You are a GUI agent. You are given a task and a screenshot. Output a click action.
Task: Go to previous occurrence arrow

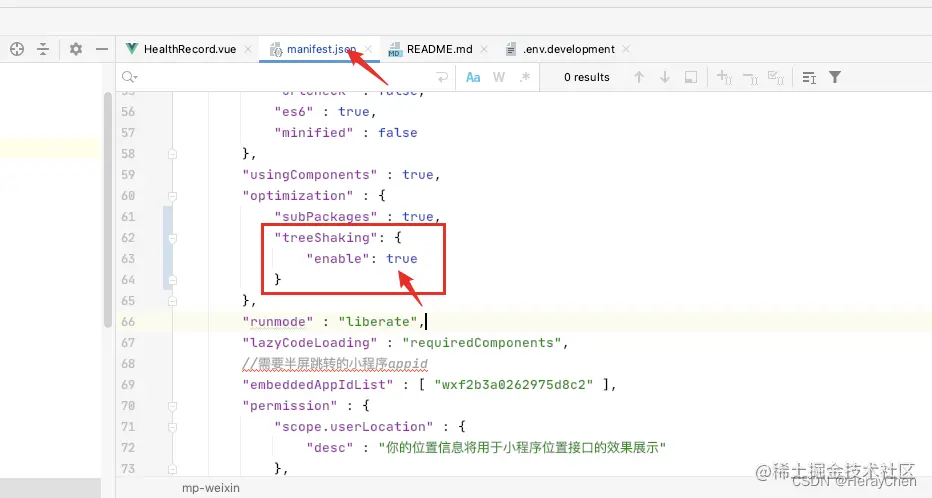coord(639,77)
